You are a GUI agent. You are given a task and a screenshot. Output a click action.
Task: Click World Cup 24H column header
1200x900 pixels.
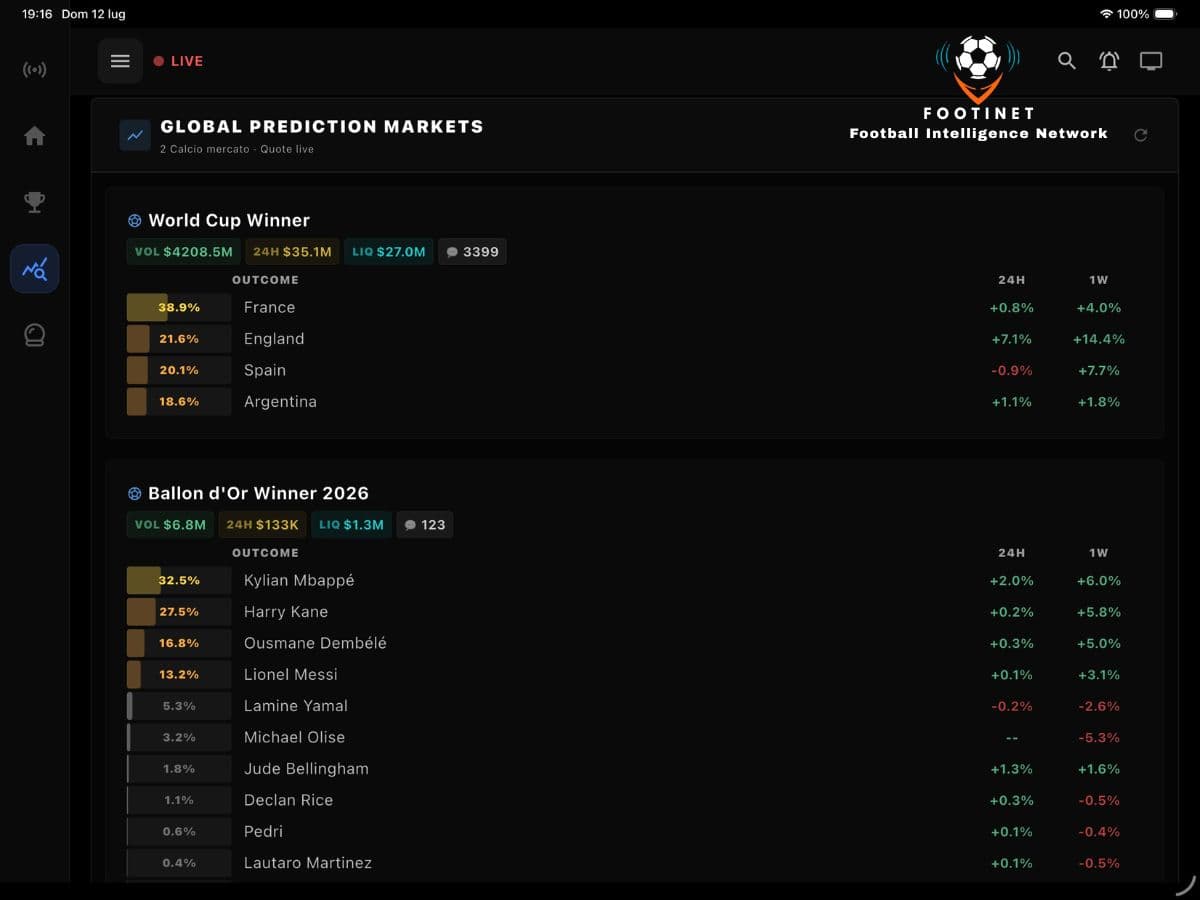(1011, 280)
